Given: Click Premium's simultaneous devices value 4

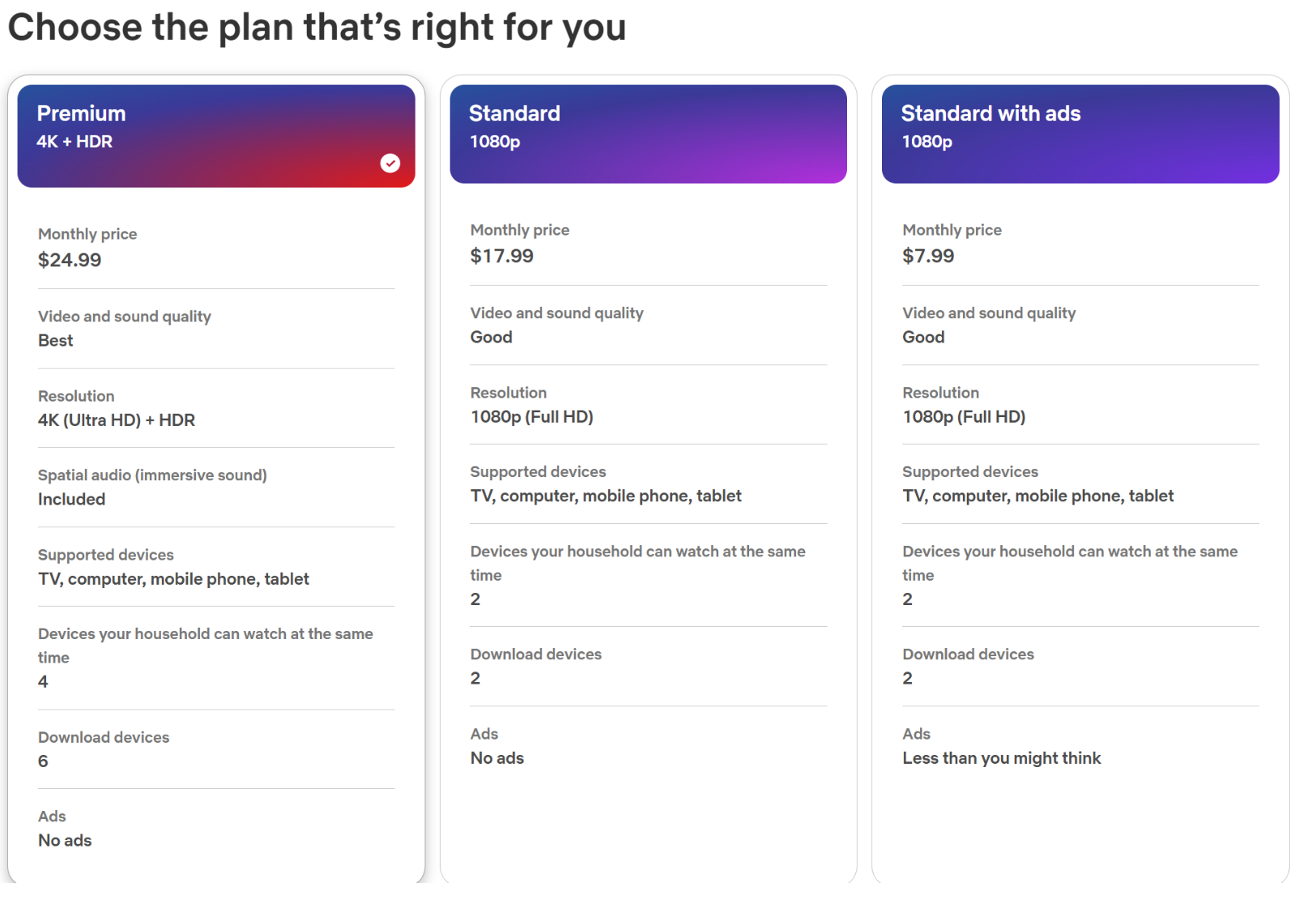Looking at the screenshot, I should [43, 682].
